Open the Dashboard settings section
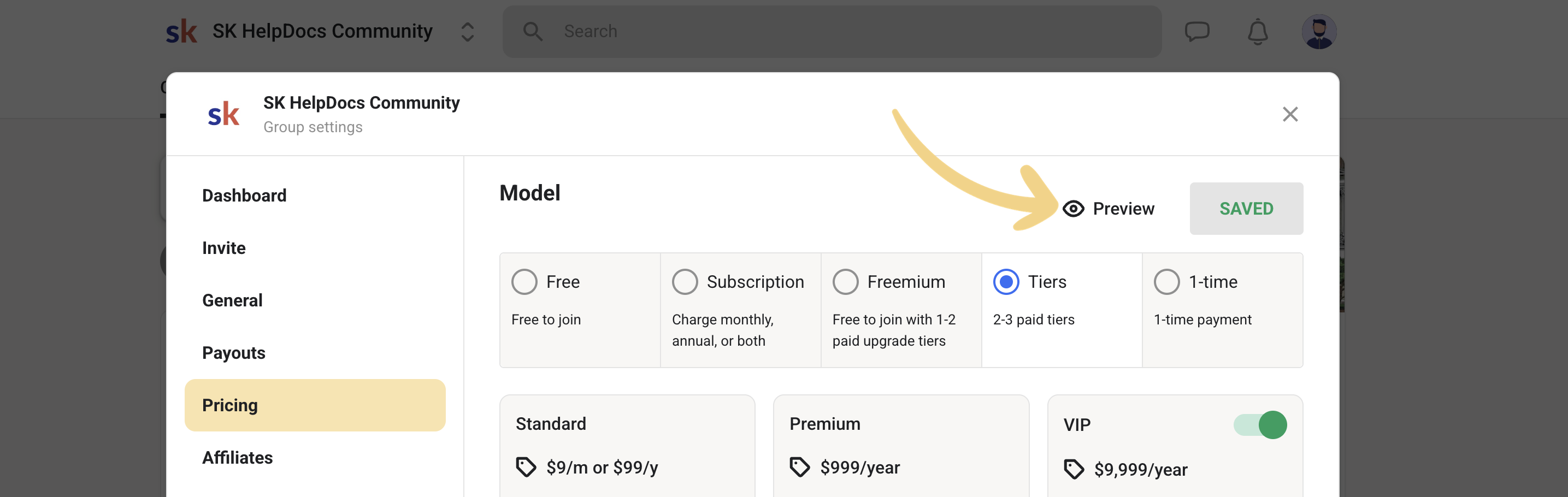The image size is (1568, 497). click(x=244, y=196)
